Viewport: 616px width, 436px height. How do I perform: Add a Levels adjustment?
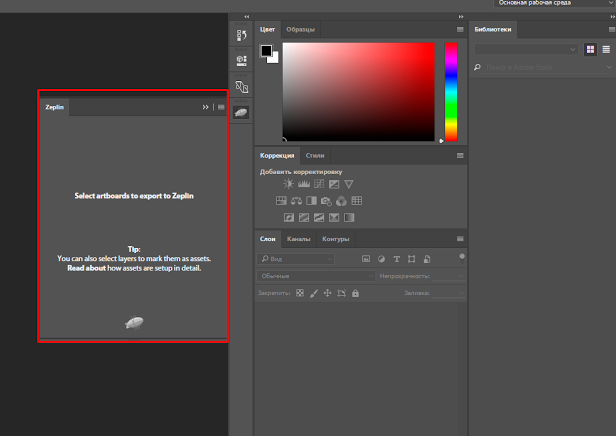tap(304, 184)
